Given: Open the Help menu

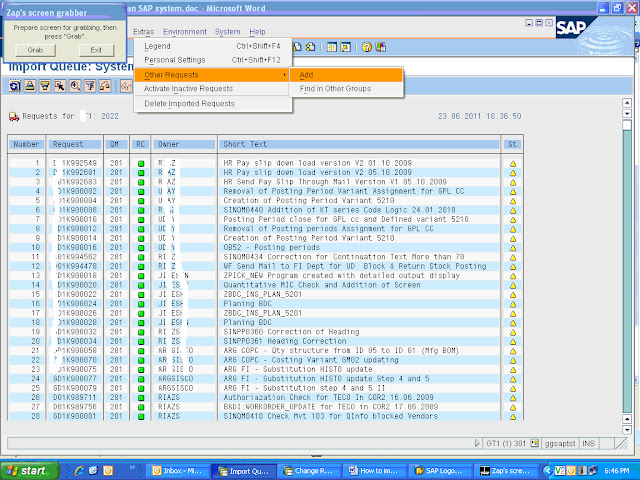Looking at the screenshot, I should [257, 32].
